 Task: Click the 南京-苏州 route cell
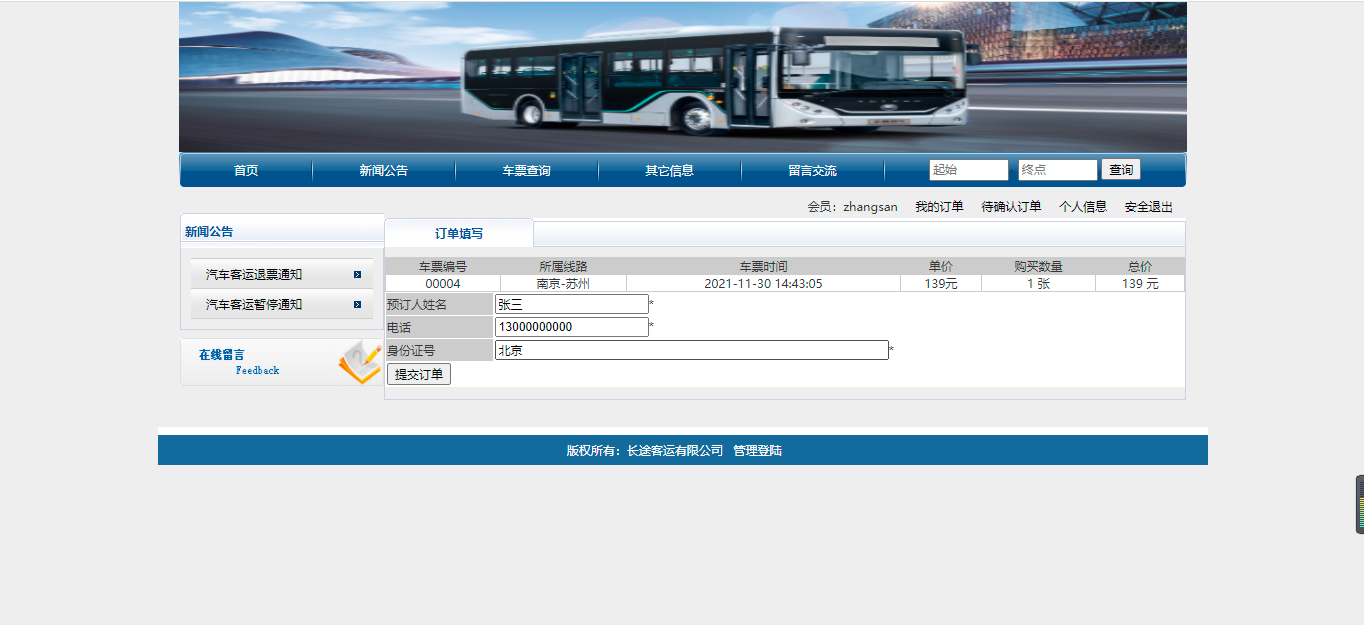(x=563, y=284)
